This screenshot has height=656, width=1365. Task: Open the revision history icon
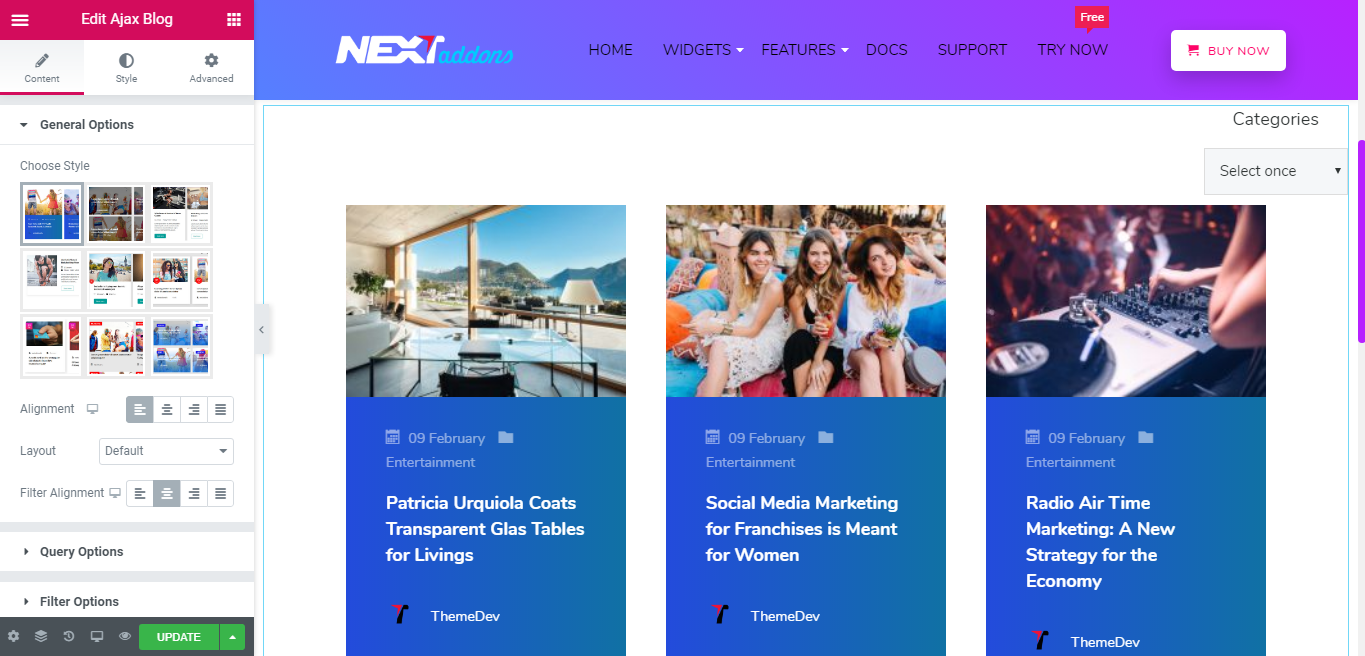69,636
